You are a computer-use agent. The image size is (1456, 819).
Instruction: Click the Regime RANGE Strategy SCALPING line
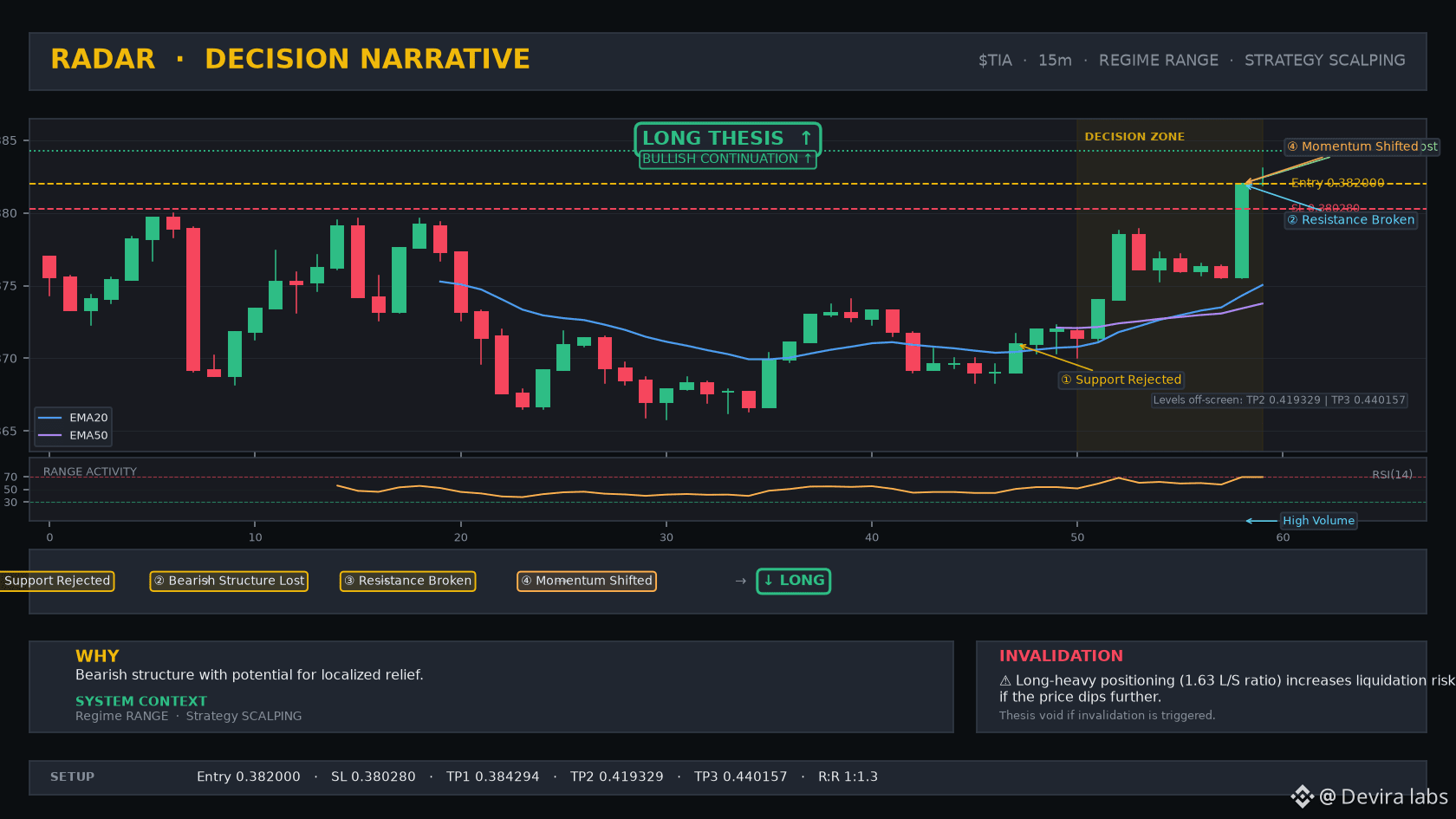[x=189, y=716]
